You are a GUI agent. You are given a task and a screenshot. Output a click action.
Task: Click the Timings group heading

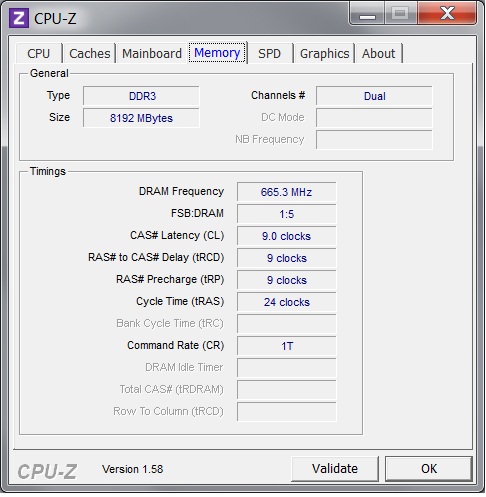pyautogui.click(x=48, y=171)
